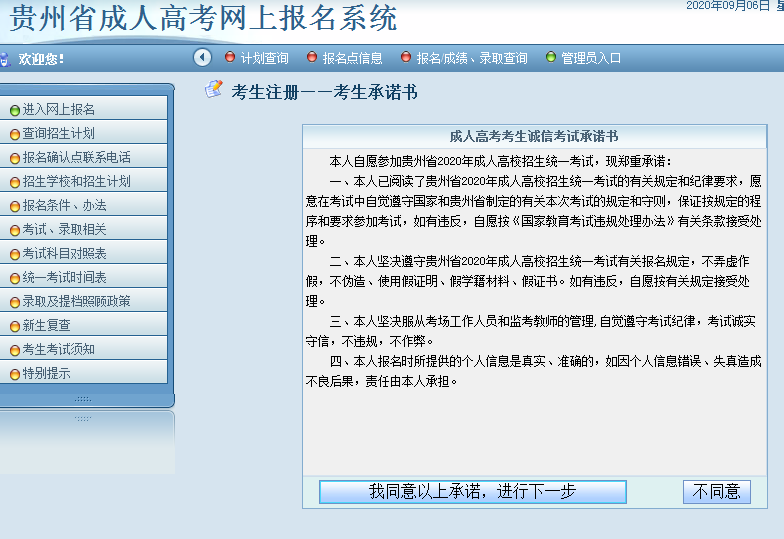Go to 招生学校和招生计划 sidebar item

(x=77, y=181)
